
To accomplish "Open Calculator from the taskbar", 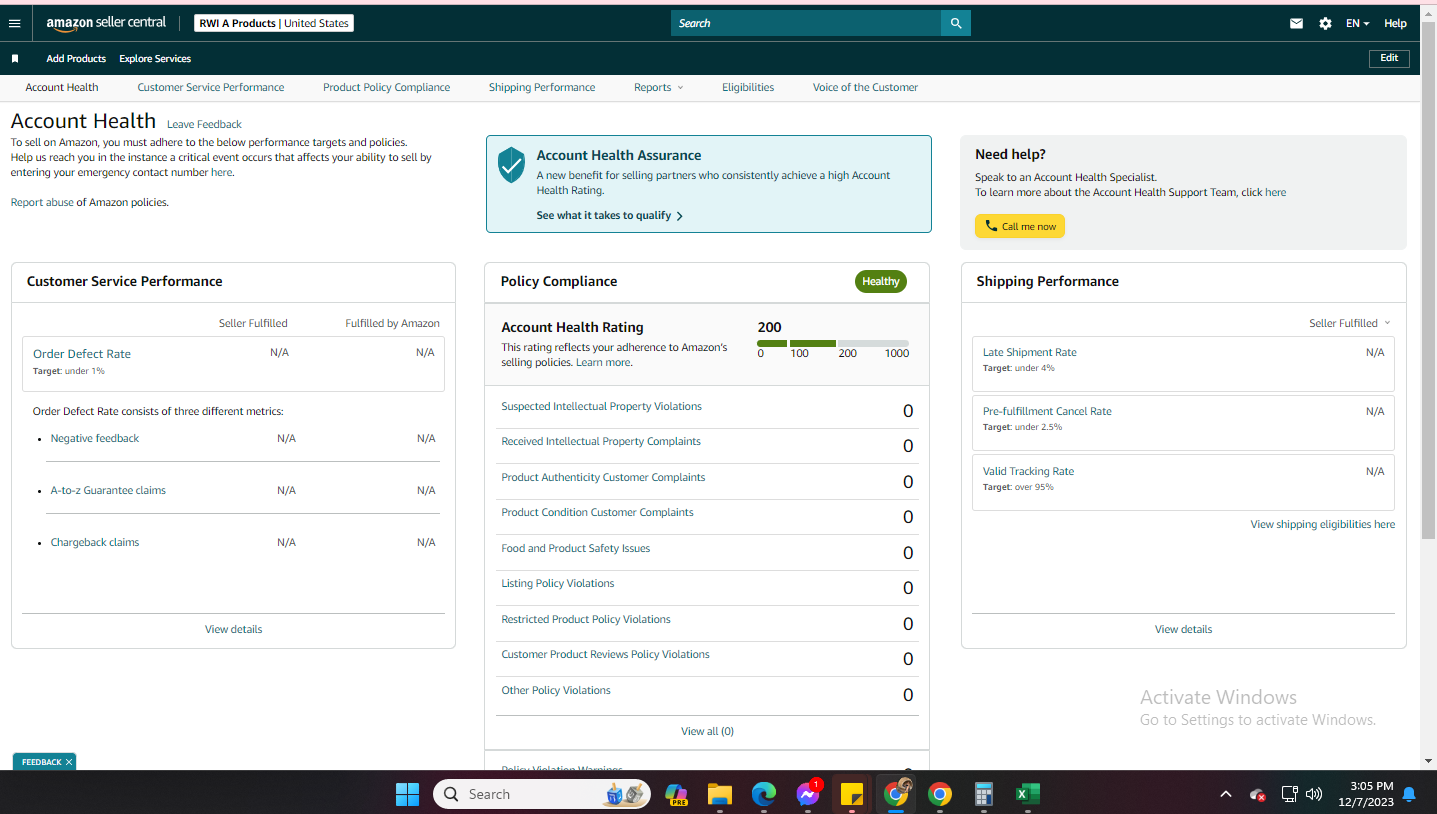I will click(983, 794).
